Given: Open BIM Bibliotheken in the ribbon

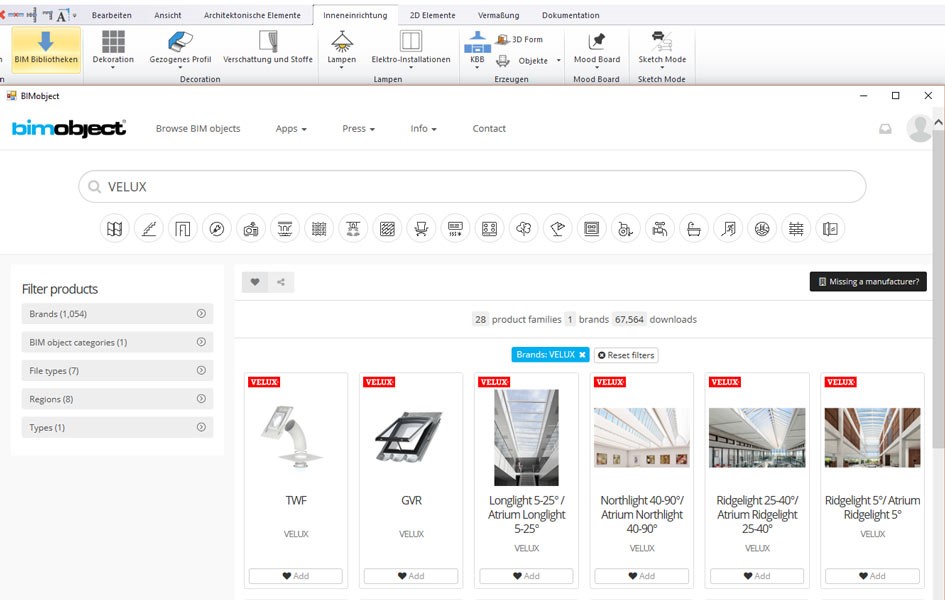Looking at the screenshot, I should click(46, 49).
